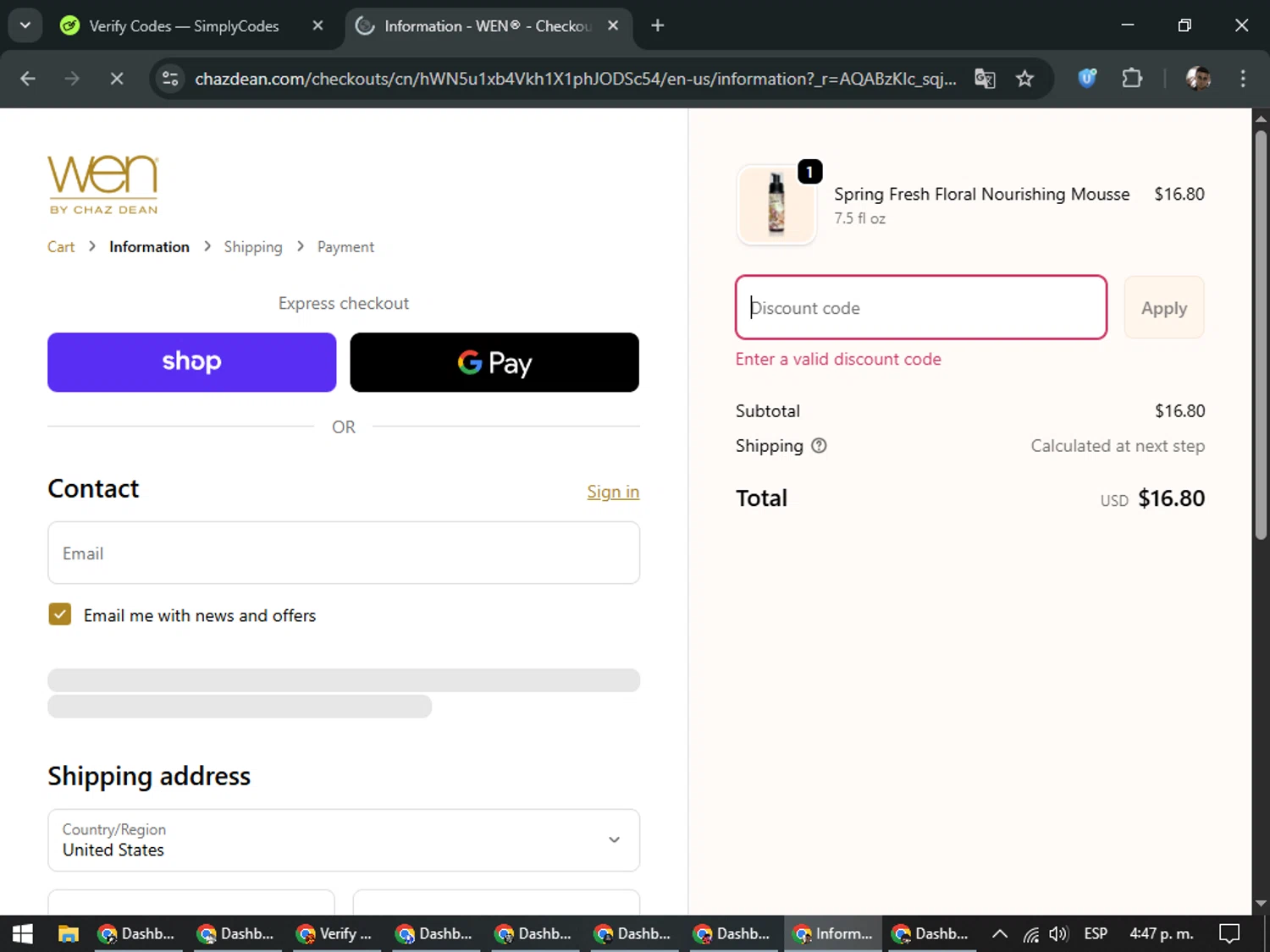Click the scrollbar down arrow
This screenshot has width=1270, height=952.
(1261, 904)
